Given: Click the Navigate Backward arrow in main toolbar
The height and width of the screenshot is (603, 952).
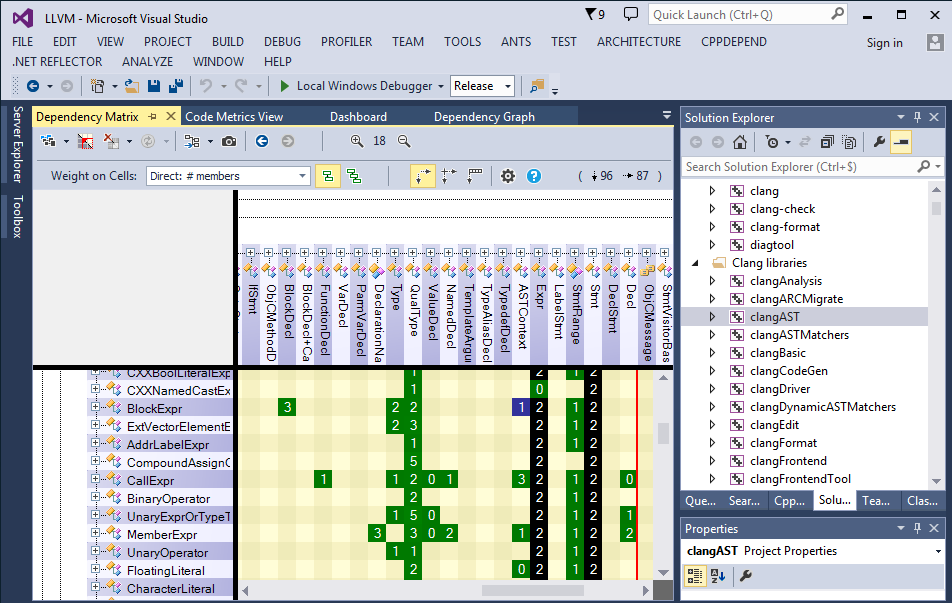Looking at the screenshot, I should click(x=33, y=86).
